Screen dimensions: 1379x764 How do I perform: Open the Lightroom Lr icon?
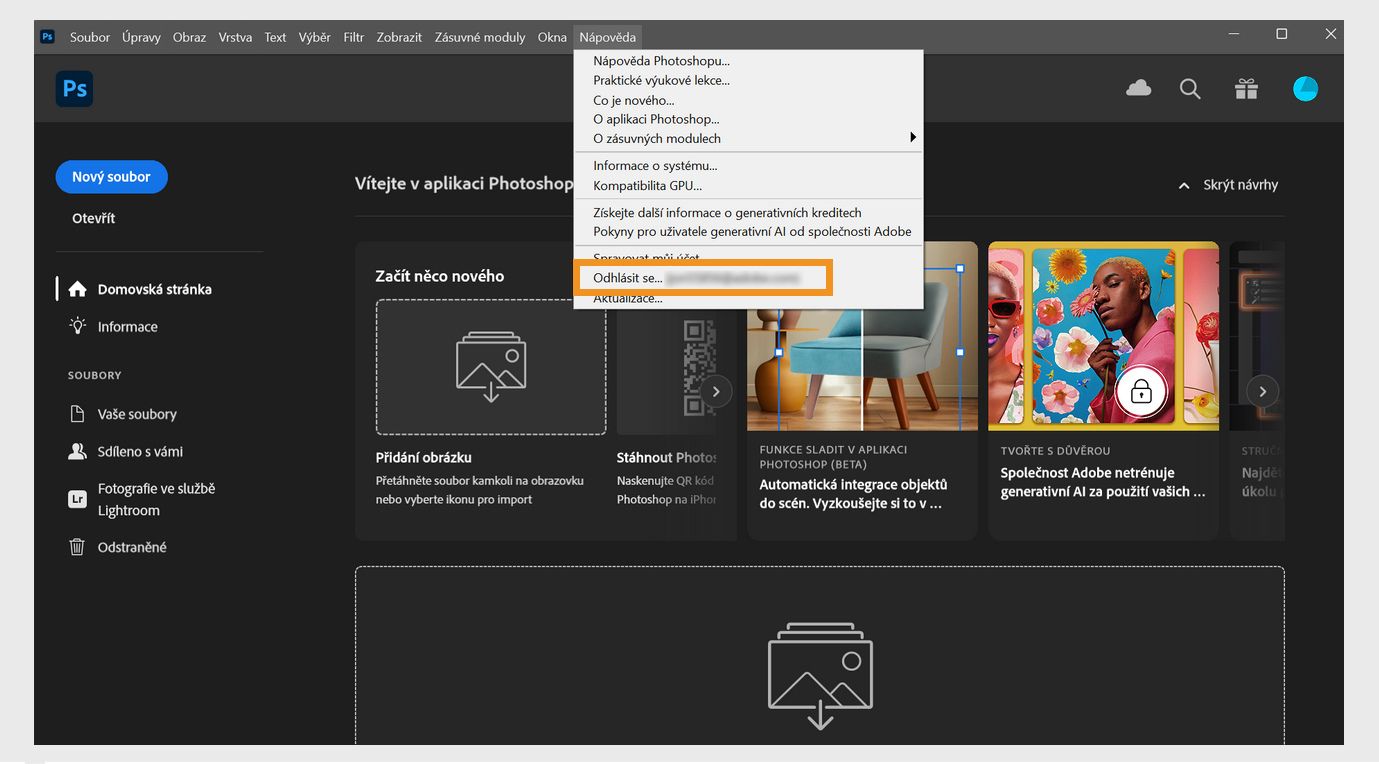[x=77, y=497]
